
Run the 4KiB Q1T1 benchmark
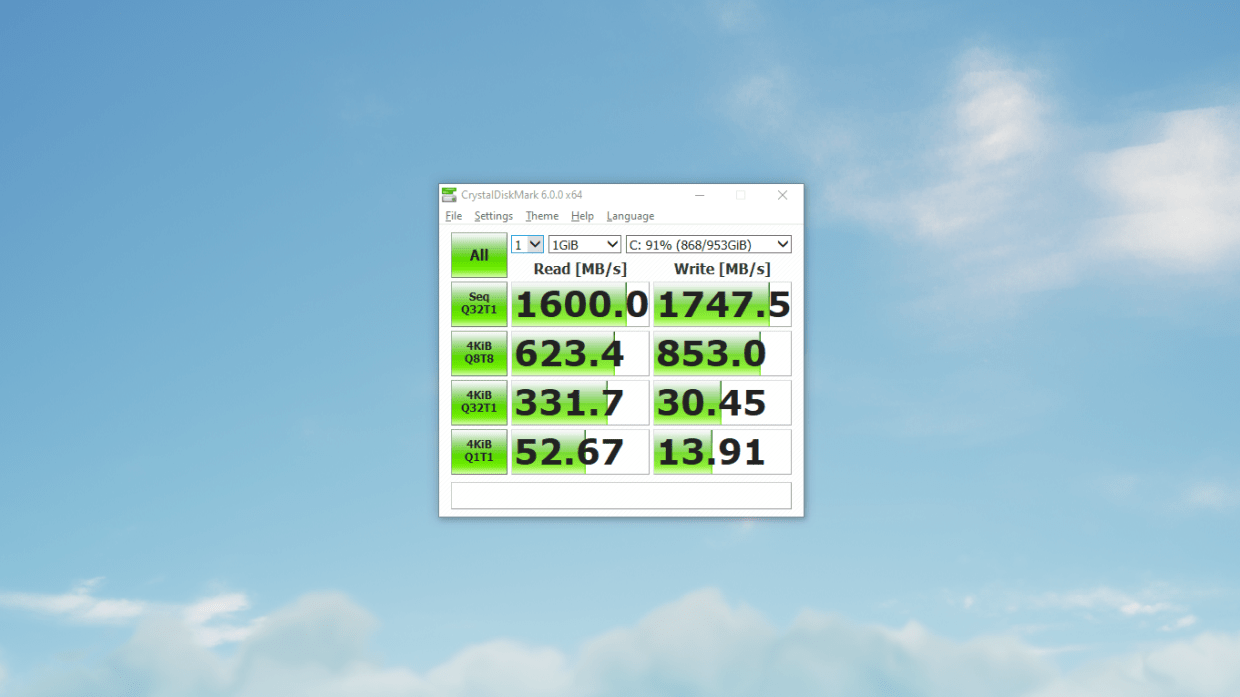(478, 451)
